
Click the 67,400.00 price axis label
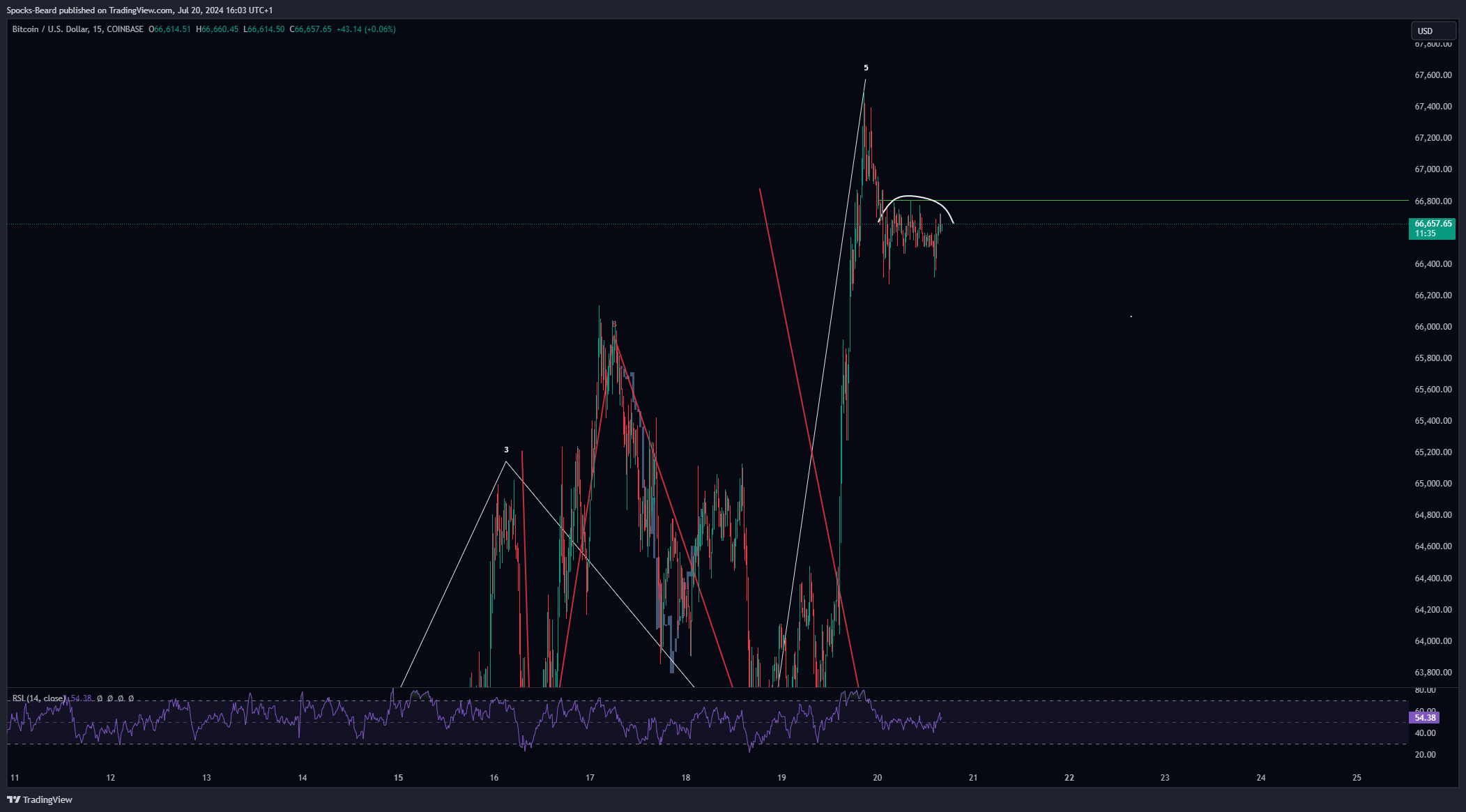pyautogui.click(x=1433, y=107)
